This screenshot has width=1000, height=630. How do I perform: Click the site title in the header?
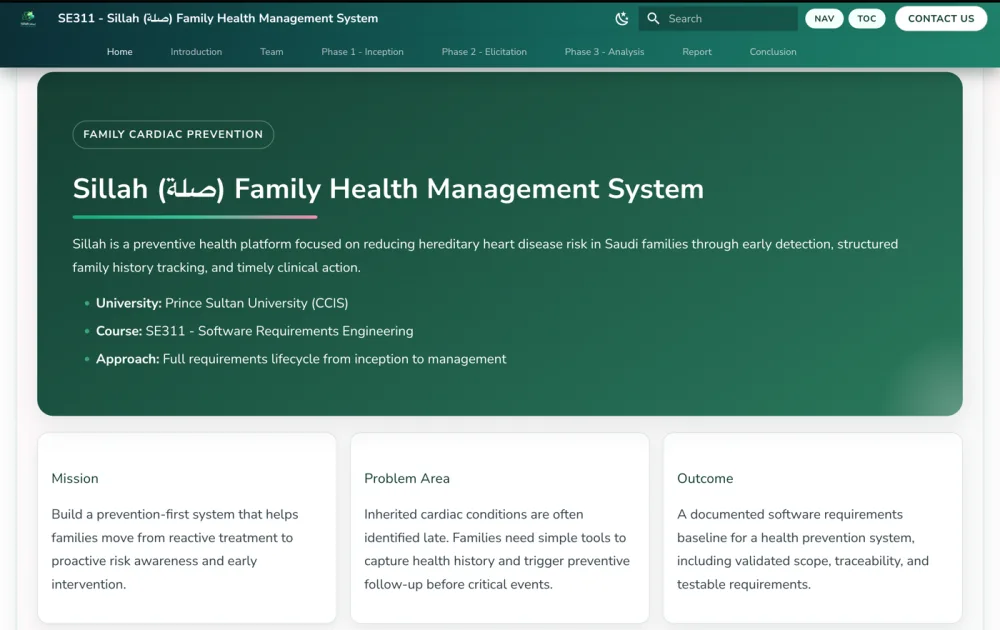218,18
